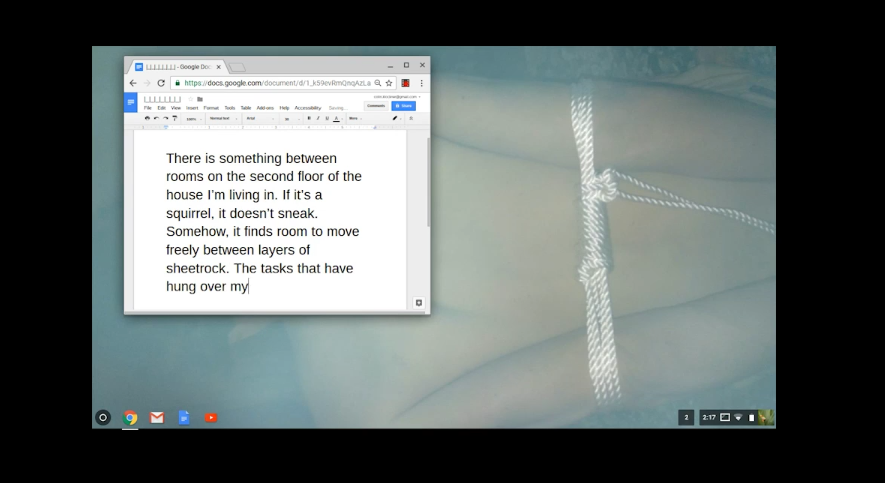Star the document next to its title

[190, 99]
